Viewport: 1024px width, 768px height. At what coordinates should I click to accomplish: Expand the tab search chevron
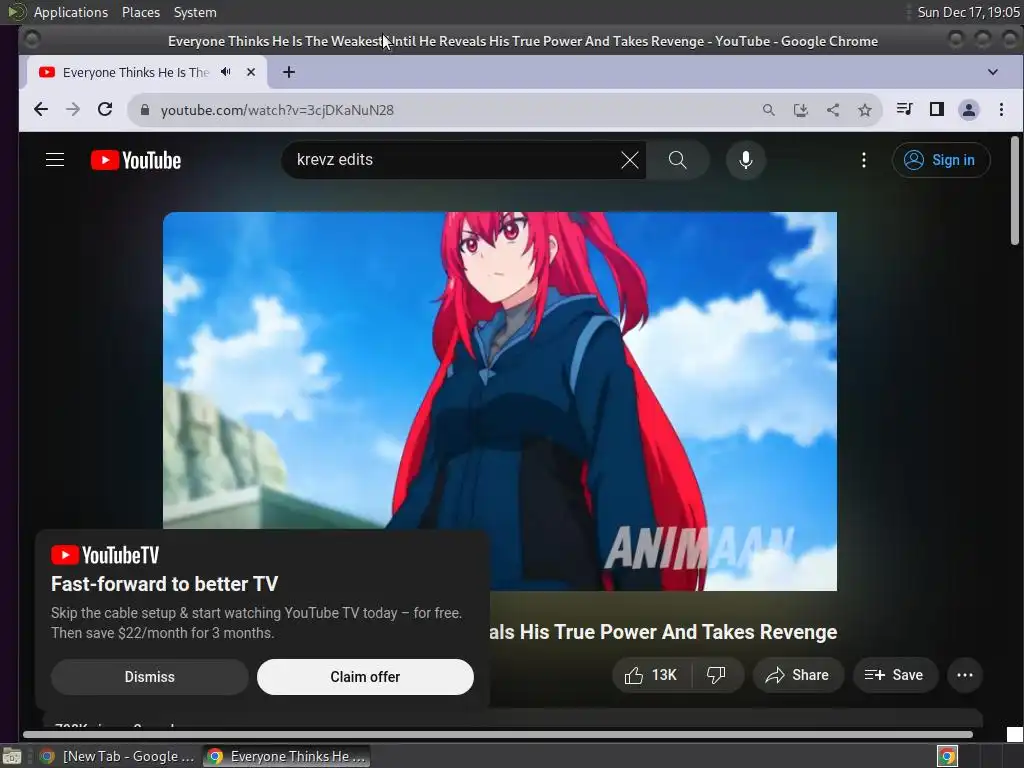coord(993,72)
